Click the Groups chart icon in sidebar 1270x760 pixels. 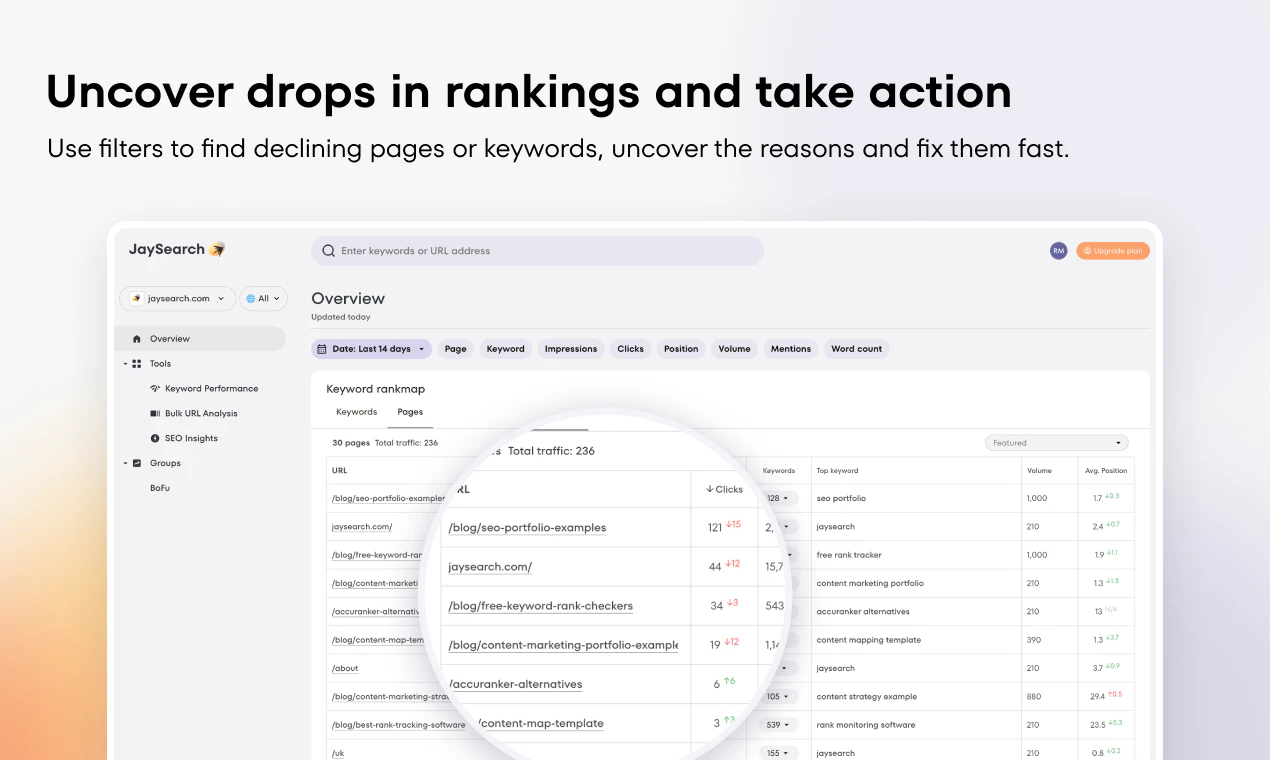137,463
